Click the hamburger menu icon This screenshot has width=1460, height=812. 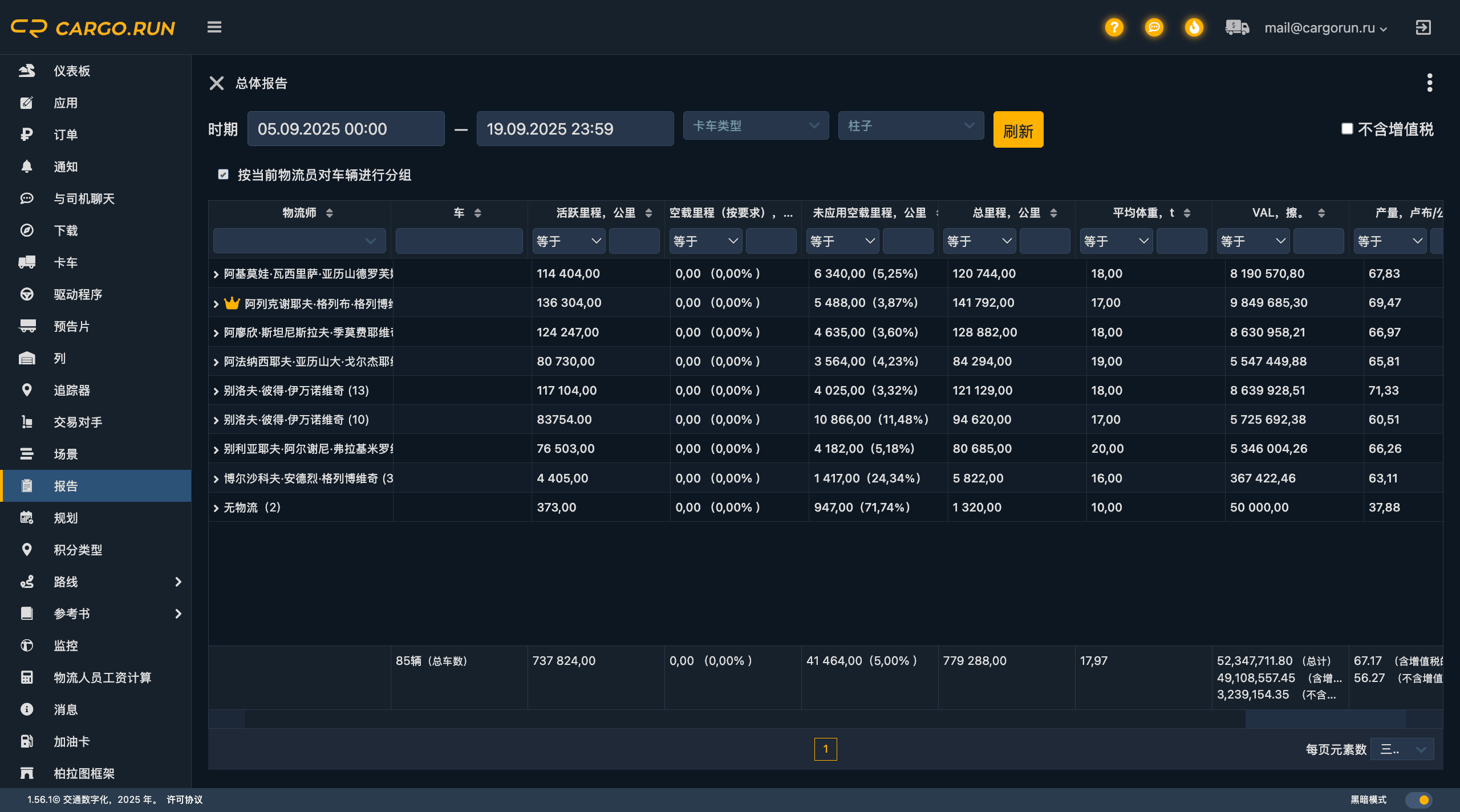[214, 27]
